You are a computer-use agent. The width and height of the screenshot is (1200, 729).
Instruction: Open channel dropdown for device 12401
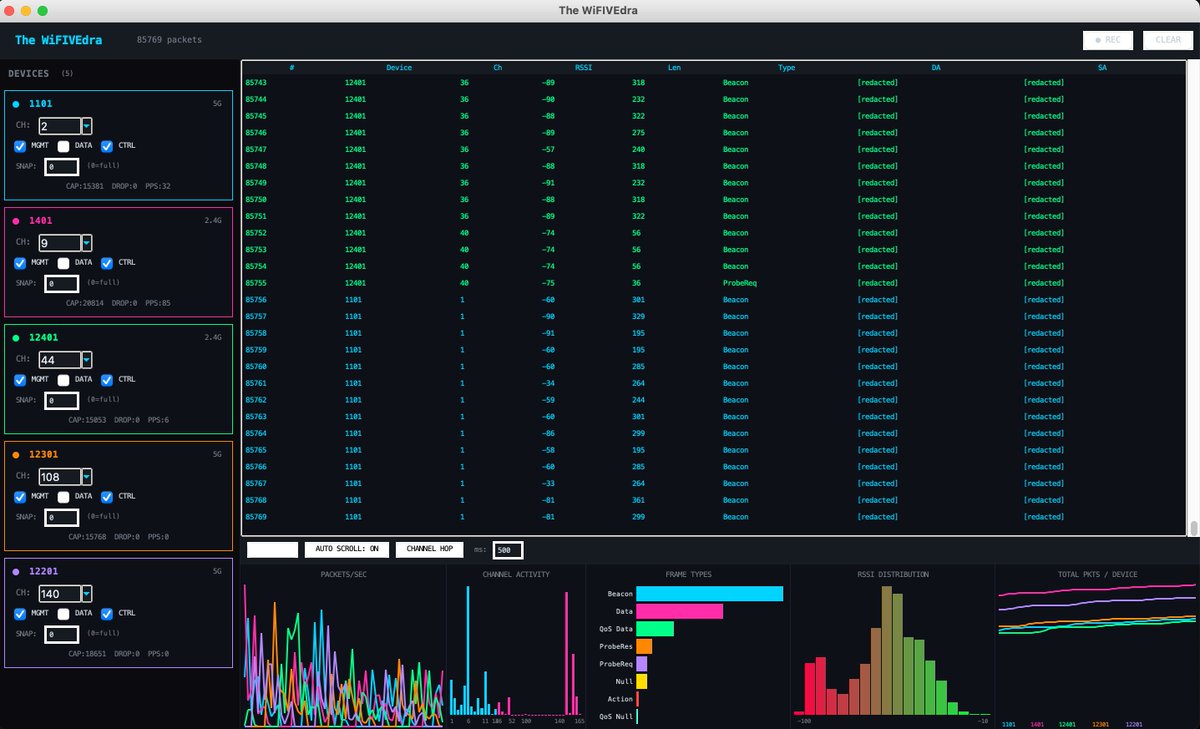(87, 360)
